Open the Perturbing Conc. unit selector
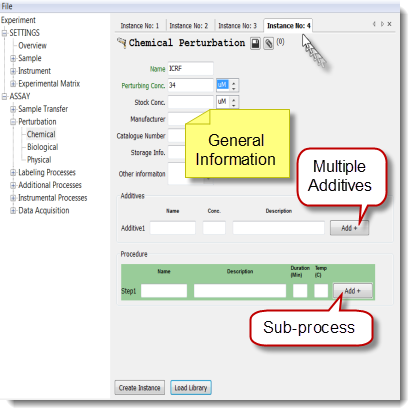This screenshot has width=415, height=415. click(x=228, y=85)
